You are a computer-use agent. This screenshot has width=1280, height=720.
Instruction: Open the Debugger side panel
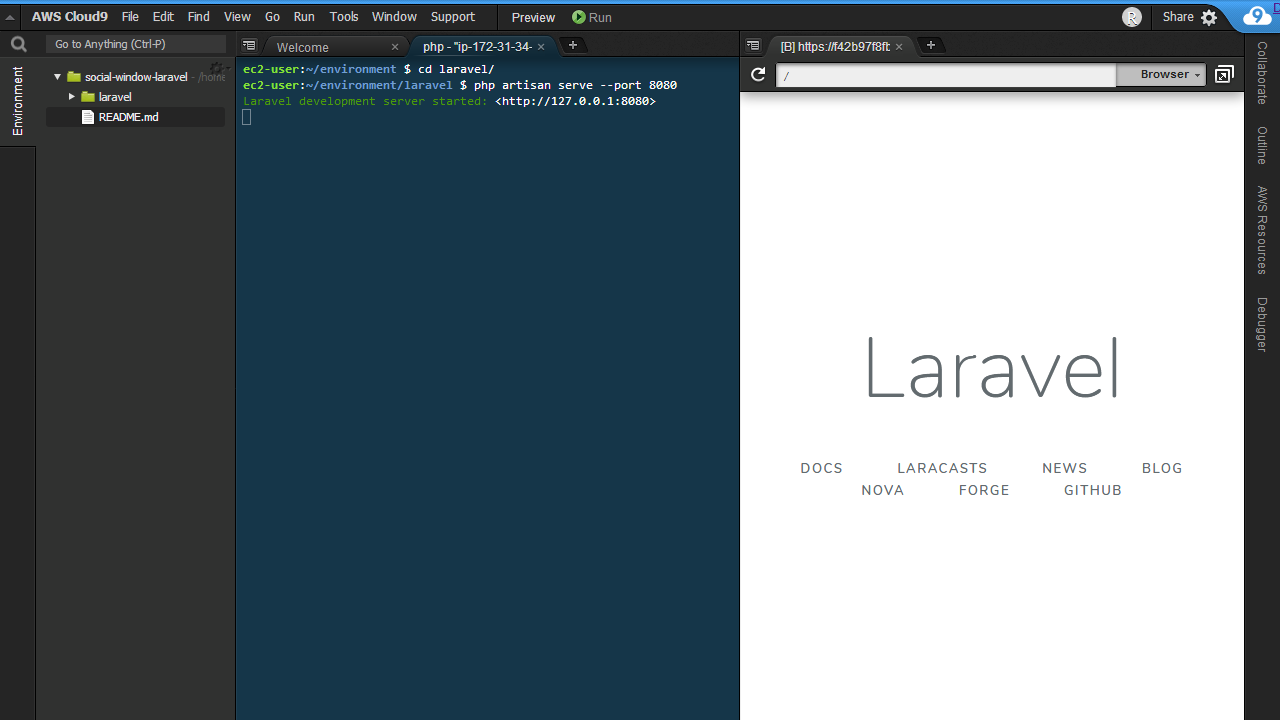pos(1262,324)
